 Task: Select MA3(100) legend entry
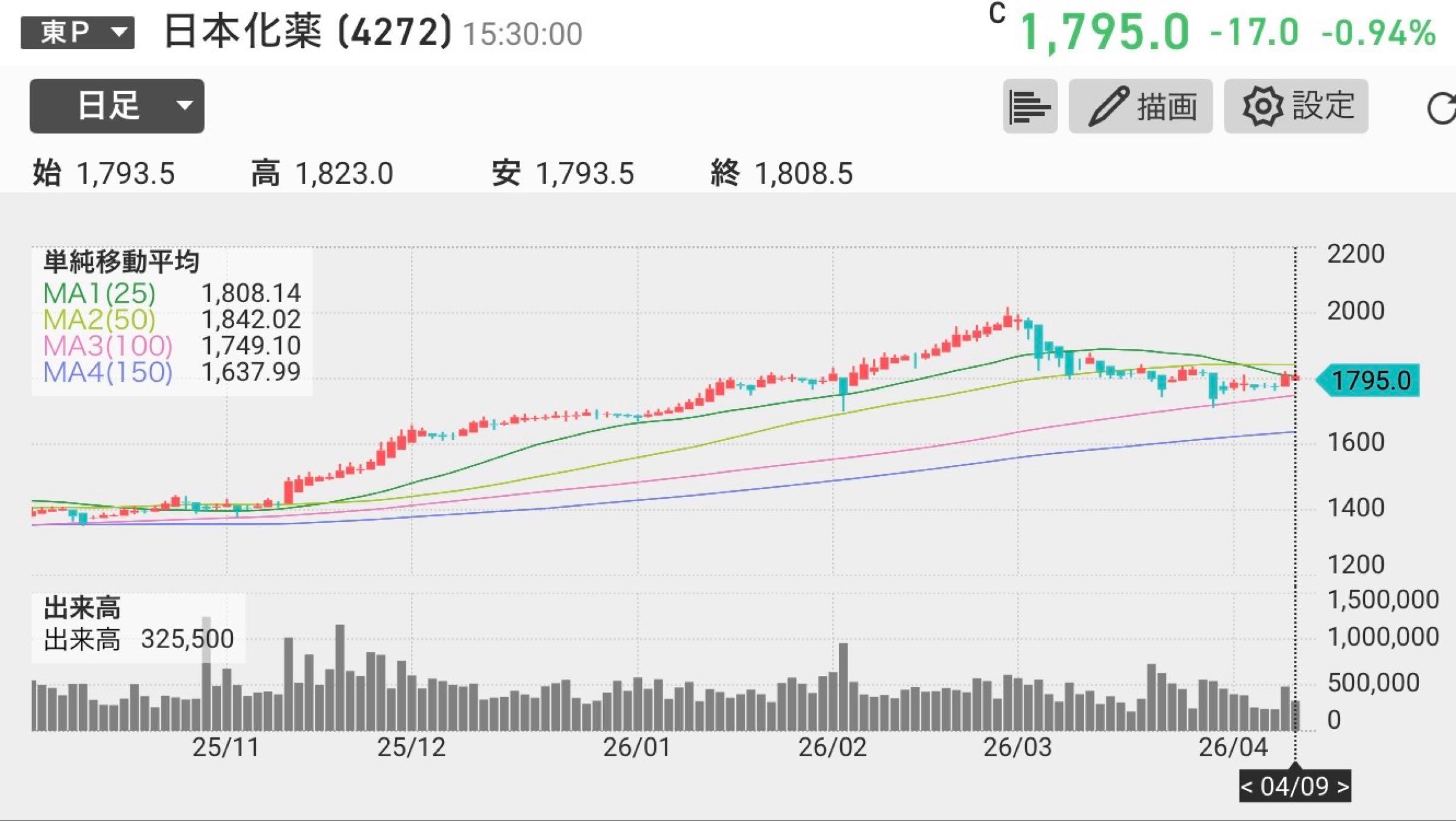(x=108, y=346)
